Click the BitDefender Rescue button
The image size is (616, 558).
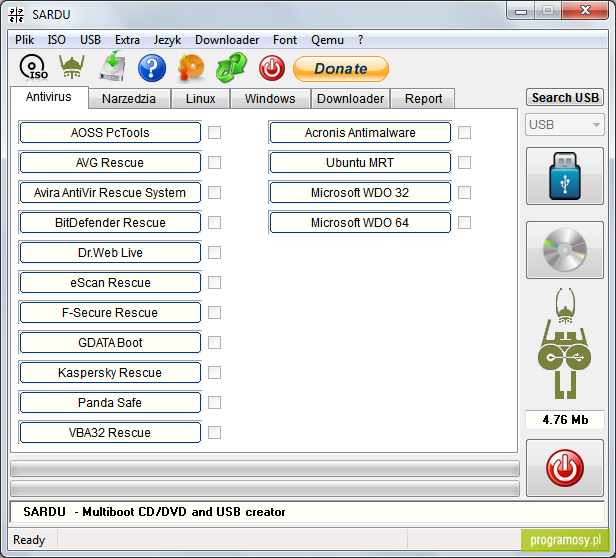coord(110,222)
